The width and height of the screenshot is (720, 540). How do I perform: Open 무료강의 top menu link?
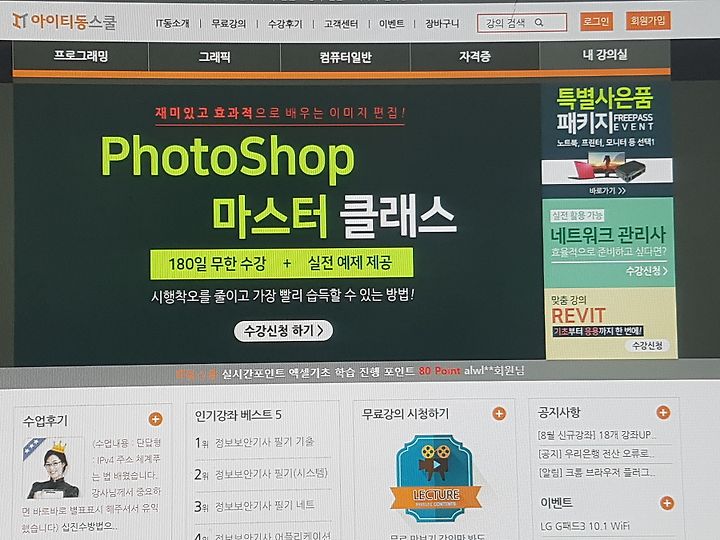pyautogui.click(x=229, y=23)
